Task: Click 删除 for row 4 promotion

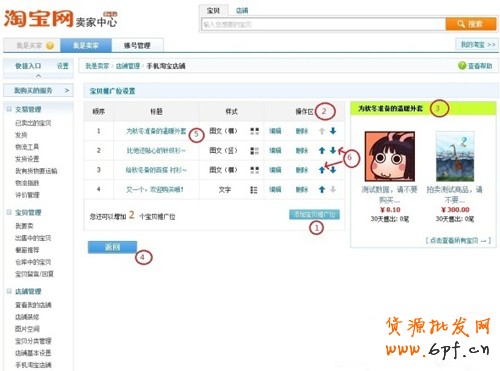Action: click(x=302, y=190)
